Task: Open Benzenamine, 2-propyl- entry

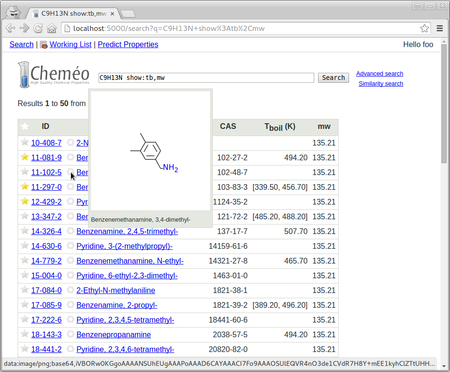Action: (x=117, y=305)
